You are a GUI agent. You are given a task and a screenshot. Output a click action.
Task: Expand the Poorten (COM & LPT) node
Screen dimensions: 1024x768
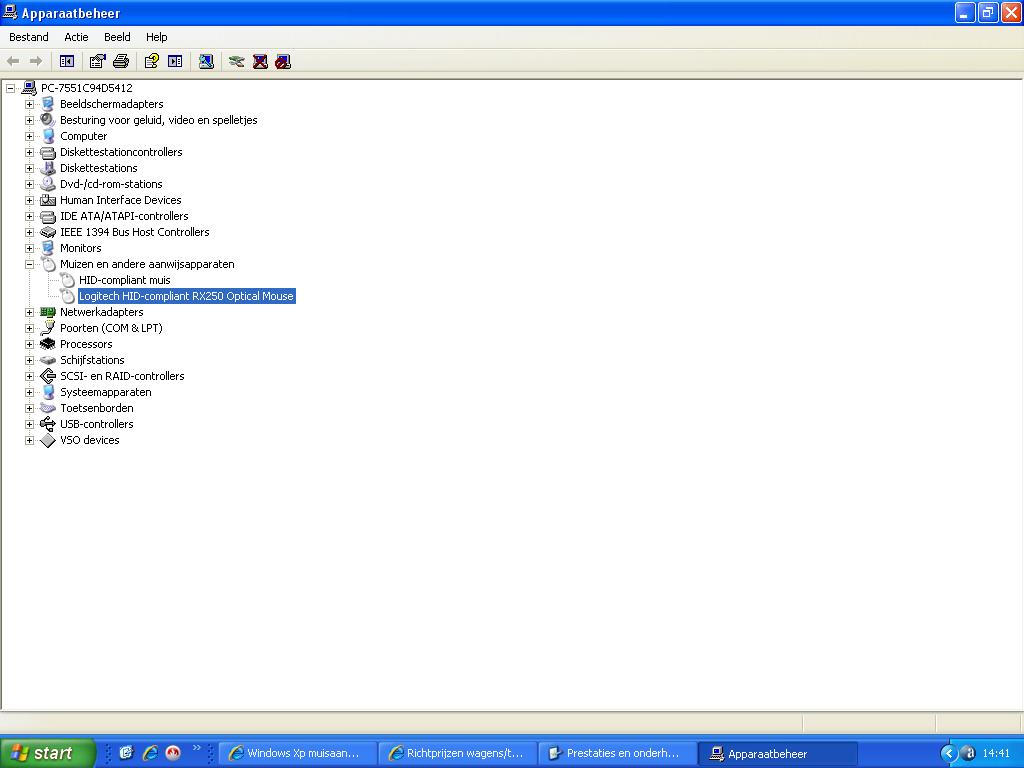29,328
